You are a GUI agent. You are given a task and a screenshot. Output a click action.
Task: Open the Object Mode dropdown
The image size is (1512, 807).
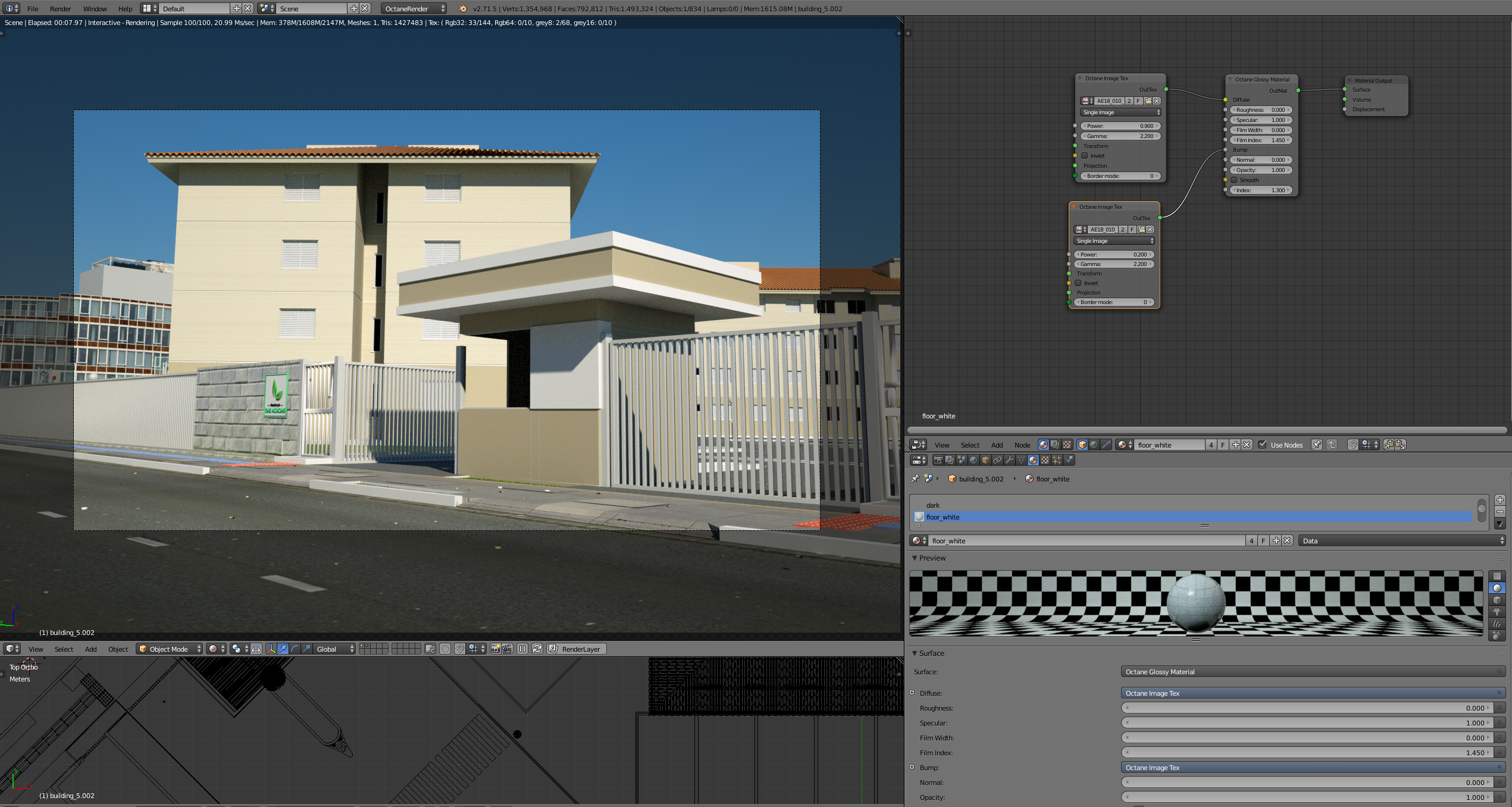(x=170, y=649)
